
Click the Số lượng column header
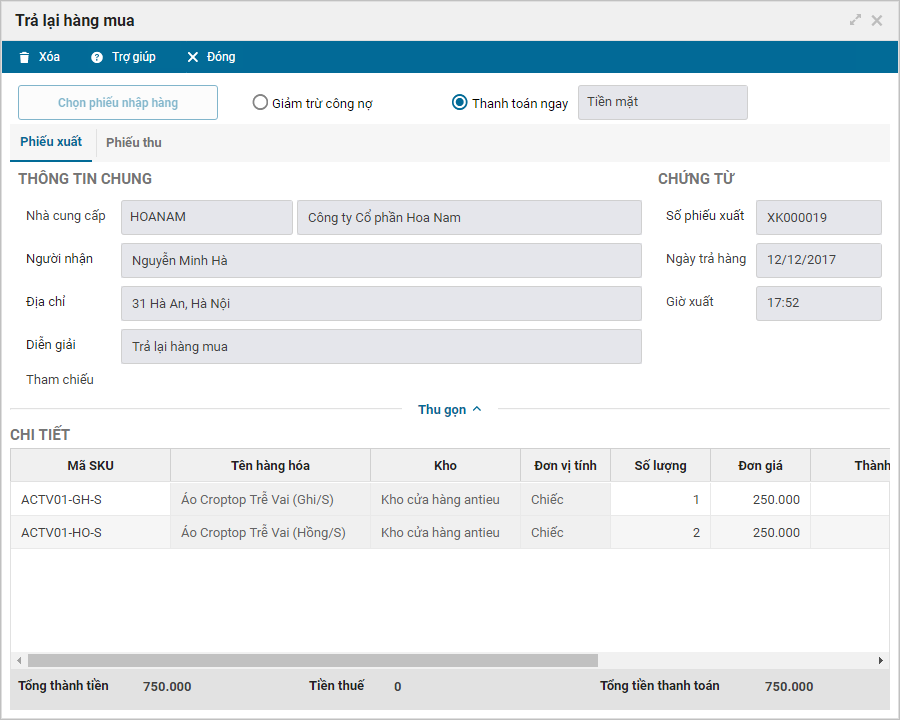tap(661, 466)
